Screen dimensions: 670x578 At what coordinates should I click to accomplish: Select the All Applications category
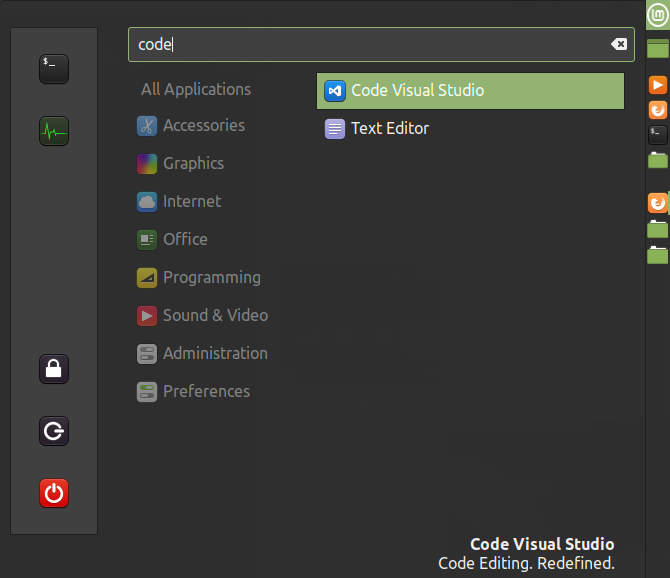[x=196, y=89]
